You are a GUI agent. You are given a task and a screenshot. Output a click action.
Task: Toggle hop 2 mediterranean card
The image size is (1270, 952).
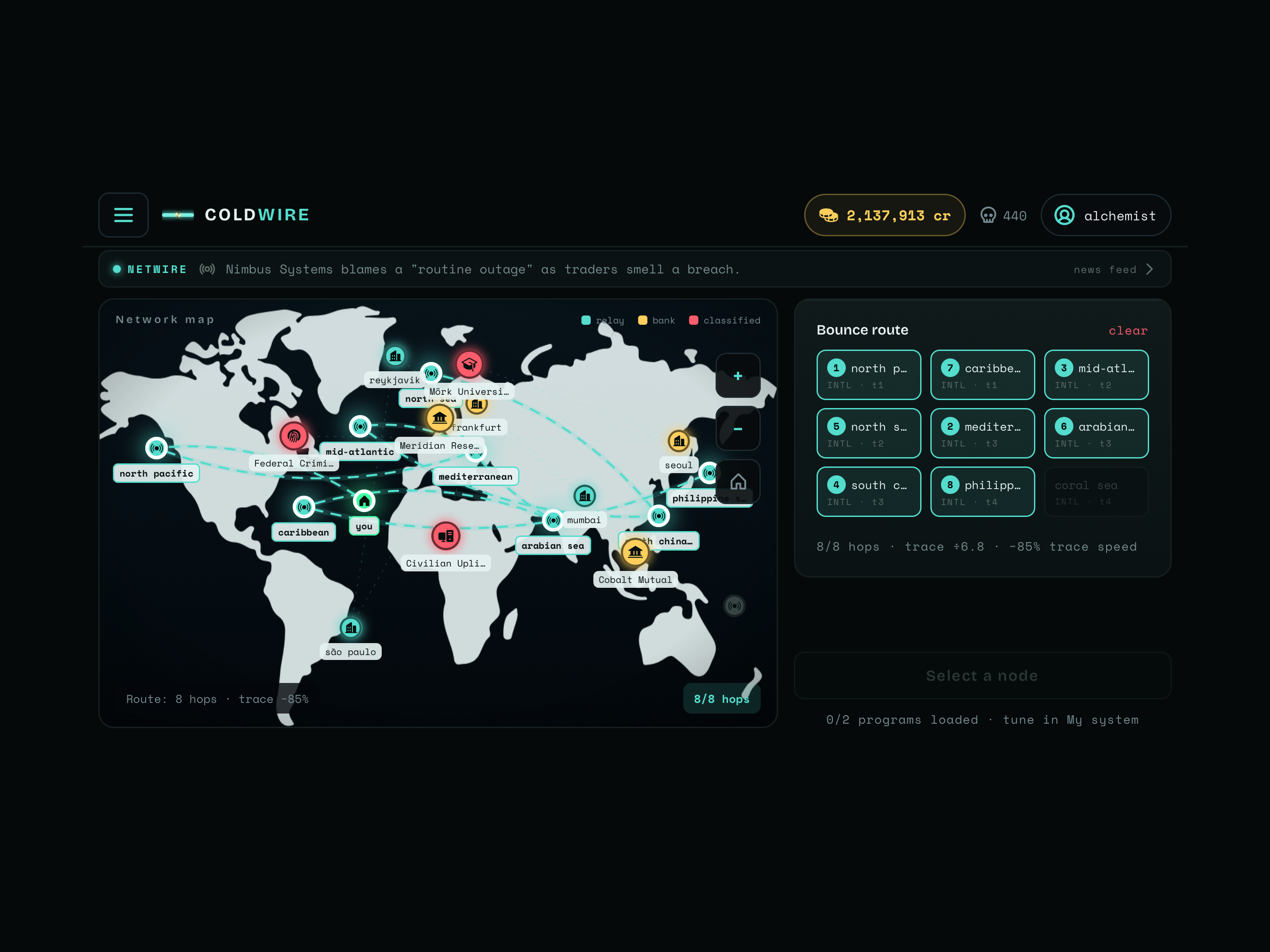click(x=982, y=433)
